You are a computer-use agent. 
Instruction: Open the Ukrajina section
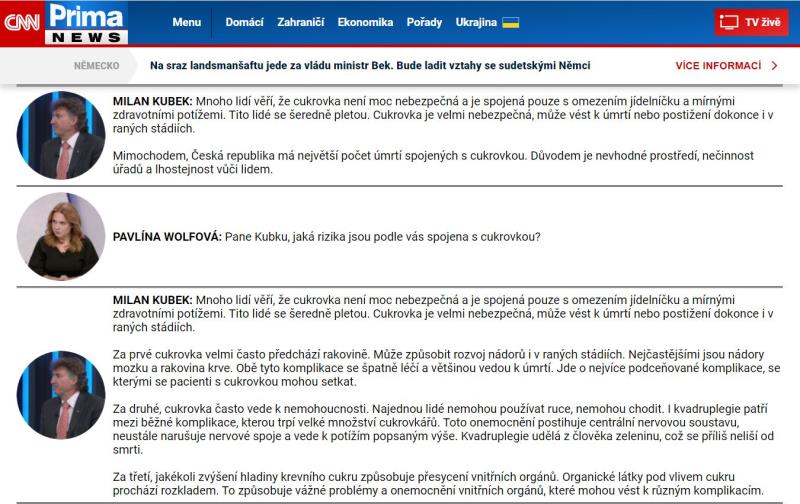click(x=476, y=22)
